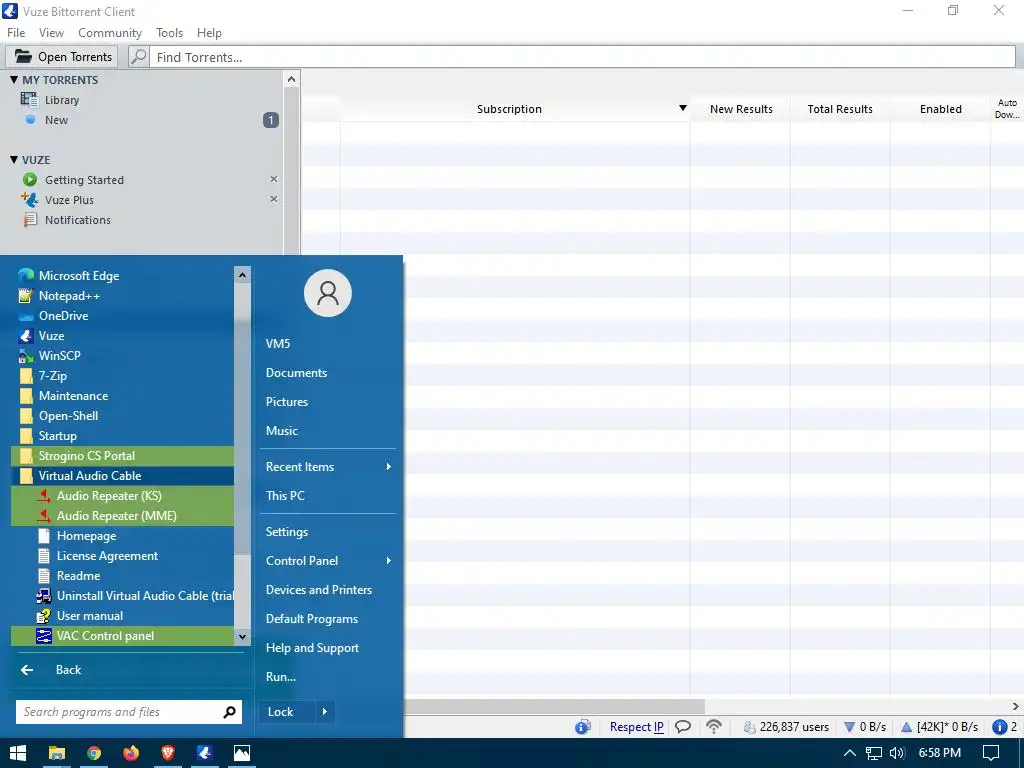
Task: Close the Getting Started sidebar entry
Action: pyautogui.click(x=274, y=179)
